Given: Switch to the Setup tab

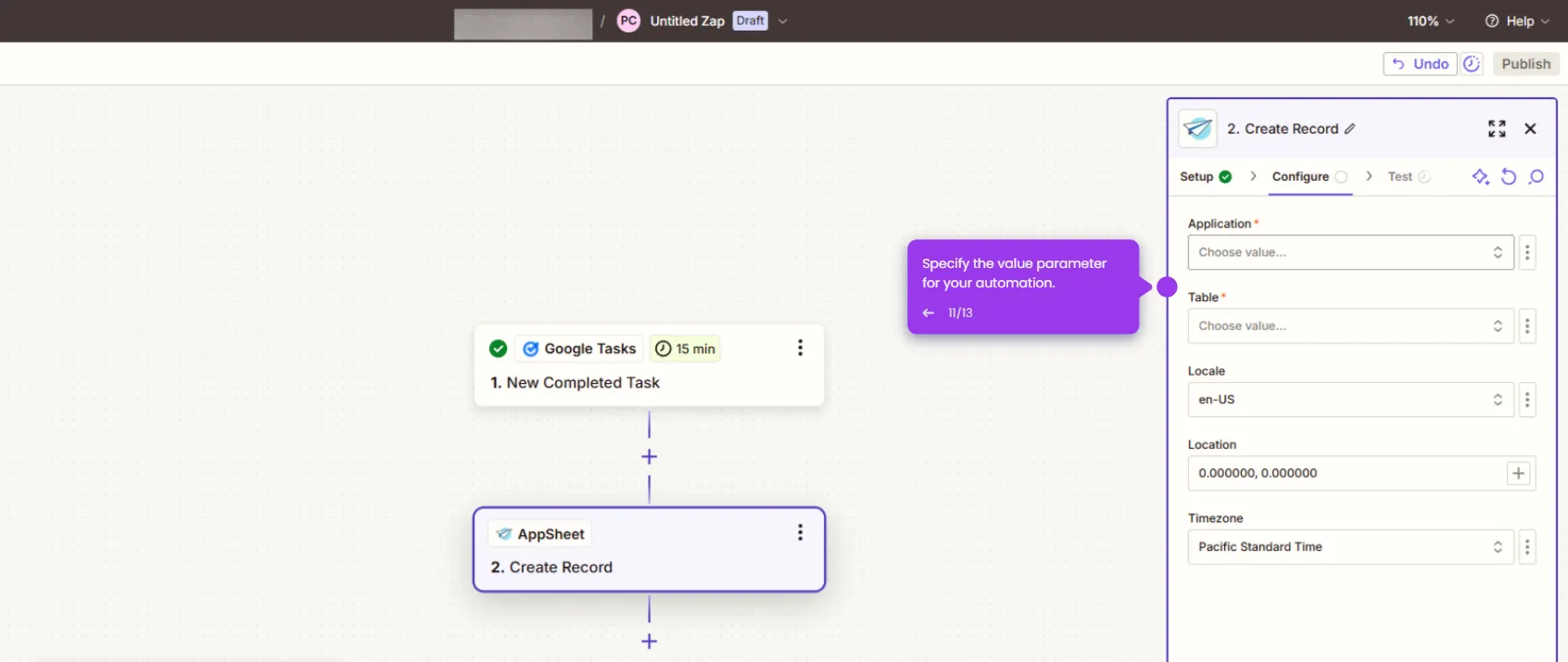Looking at the screenshot, I should click(1205, 176).
